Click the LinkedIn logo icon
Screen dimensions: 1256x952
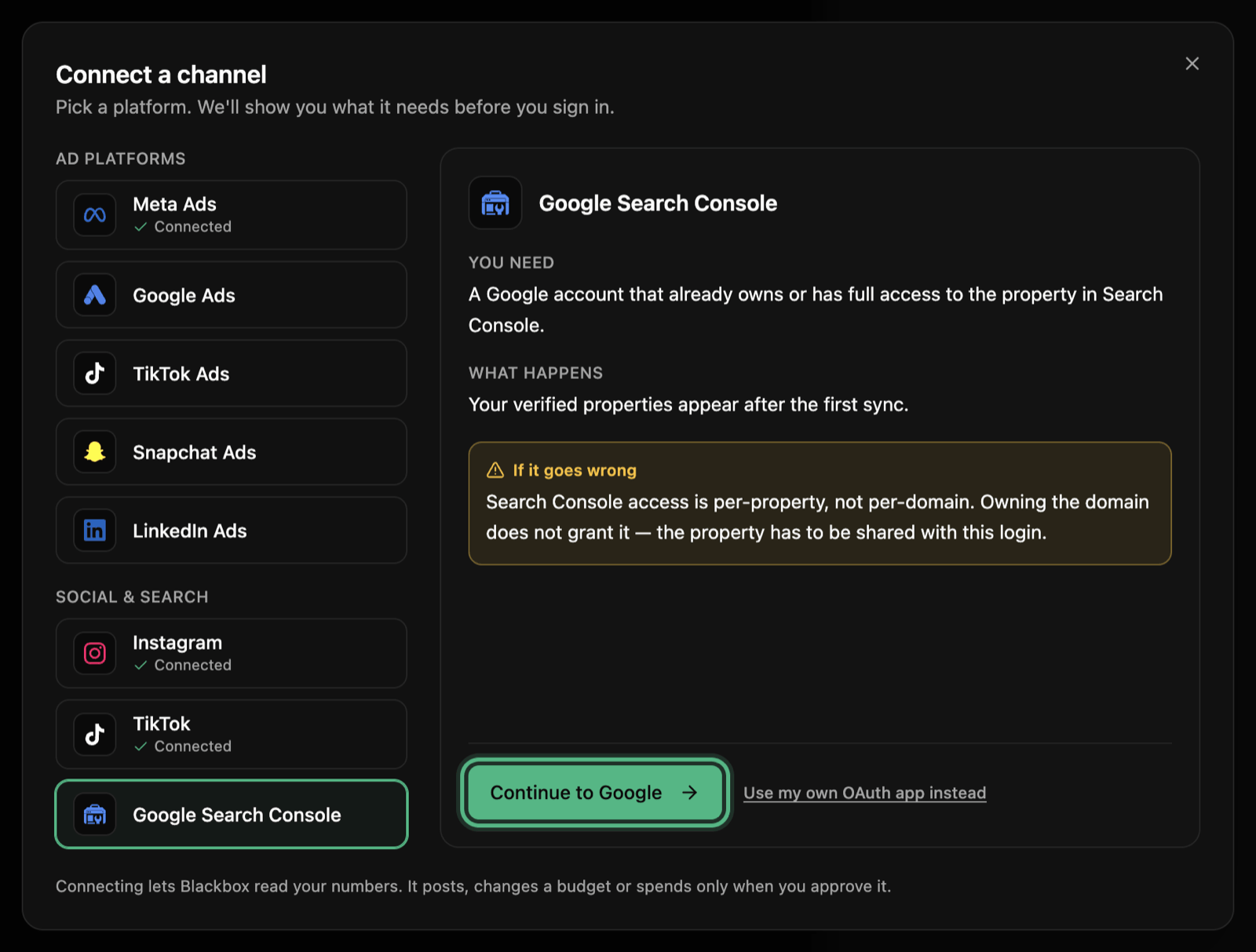coord(95,531)
